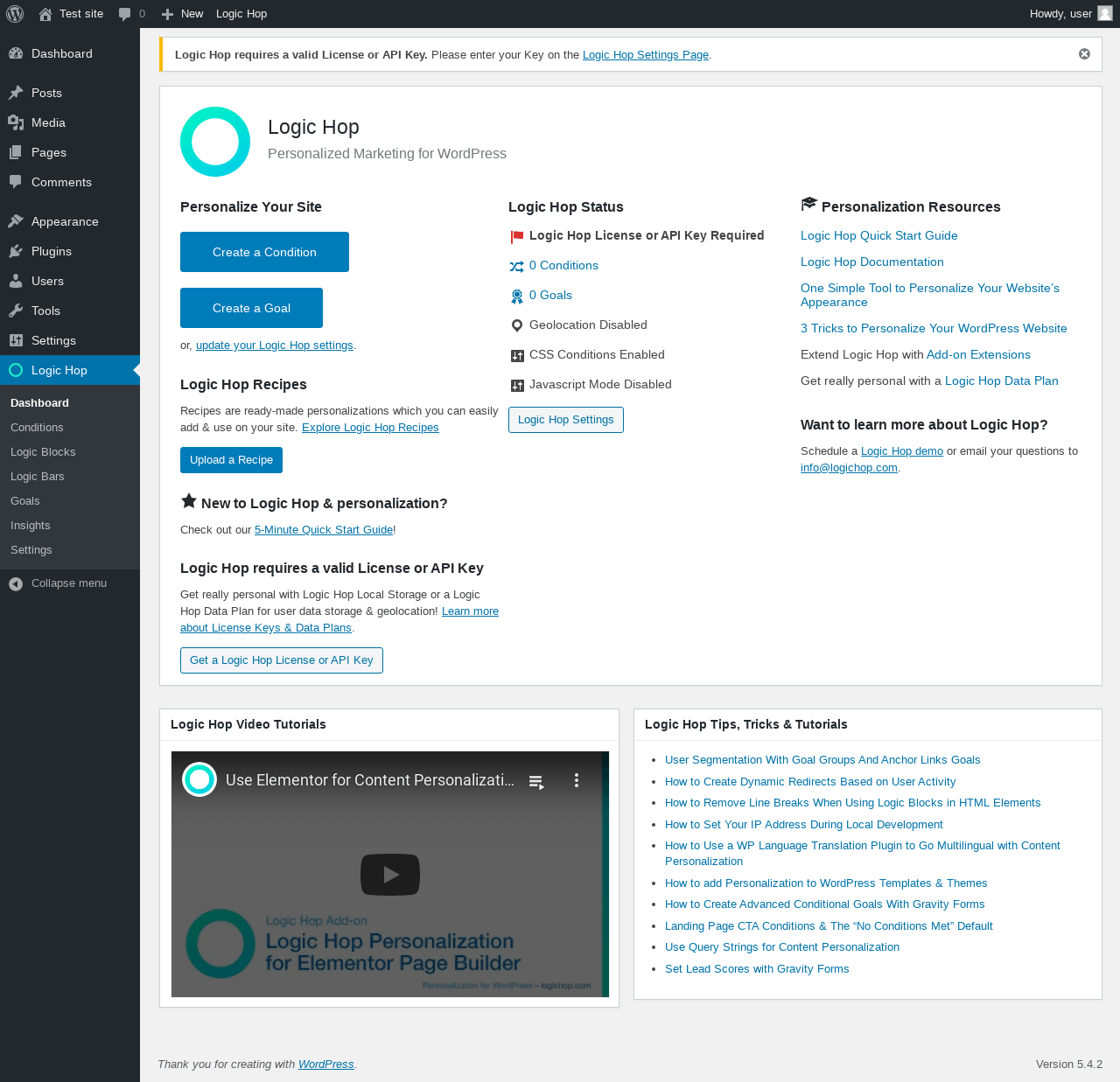
Task: Open Logic Bars submenu item
Action: [38, 477]
